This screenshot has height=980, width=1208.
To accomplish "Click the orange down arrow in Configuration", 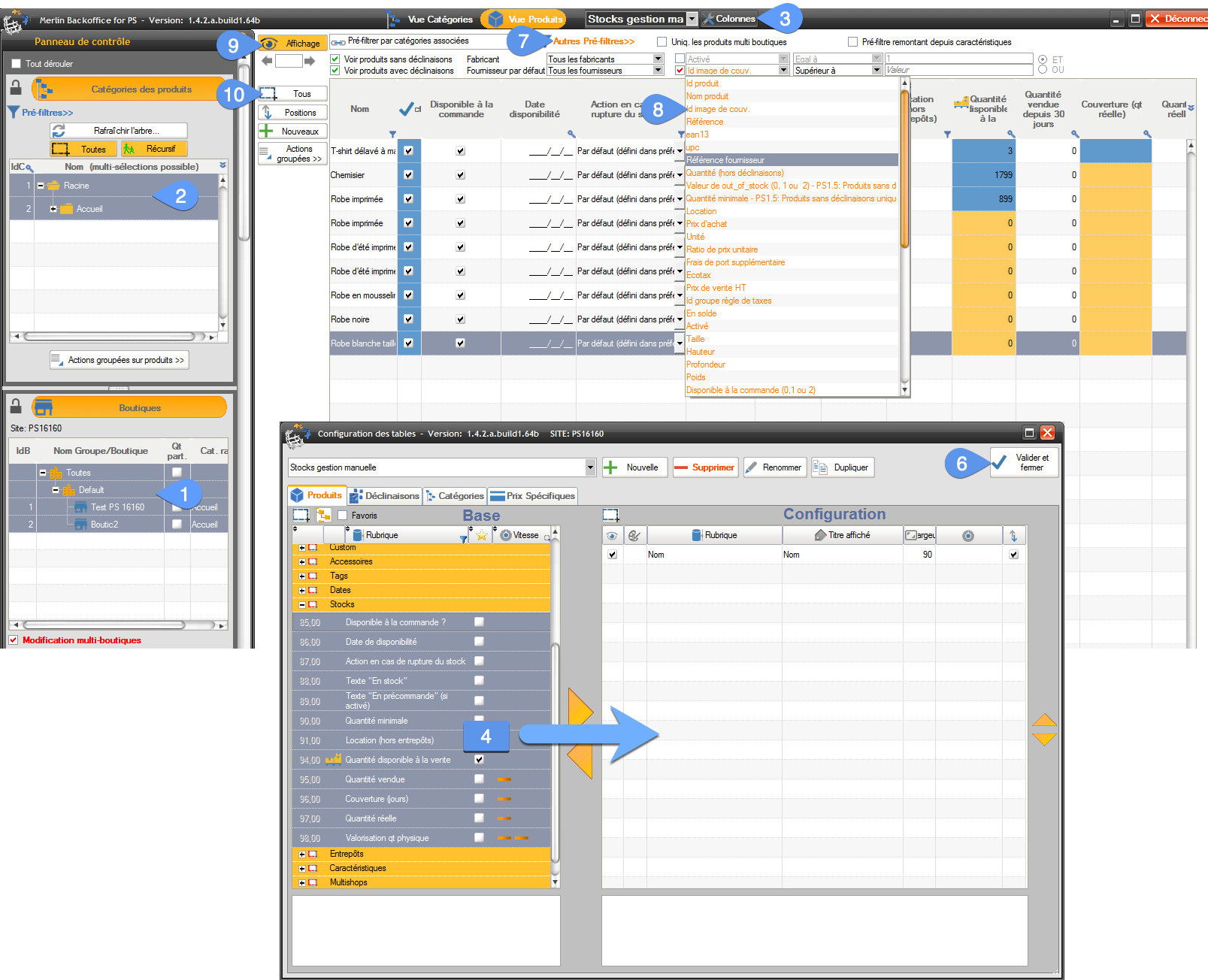I will pos(1044,740).
